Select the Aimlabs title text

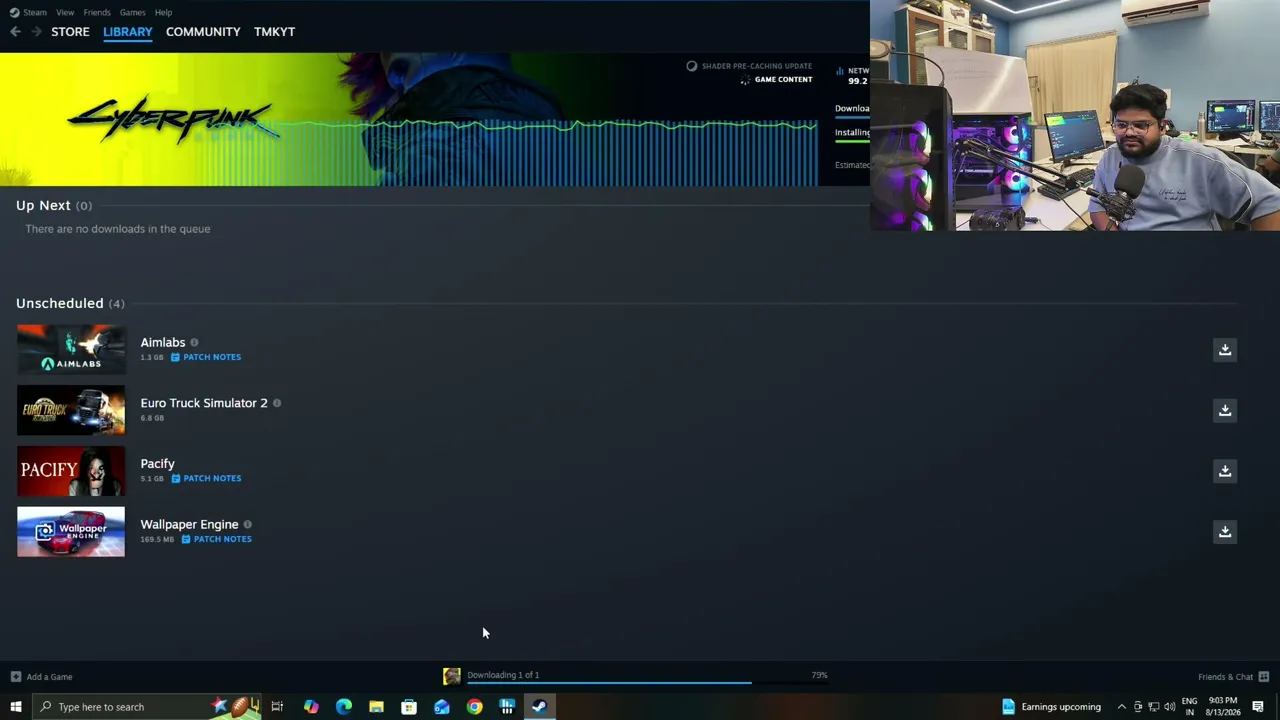(x=163, y=342)
